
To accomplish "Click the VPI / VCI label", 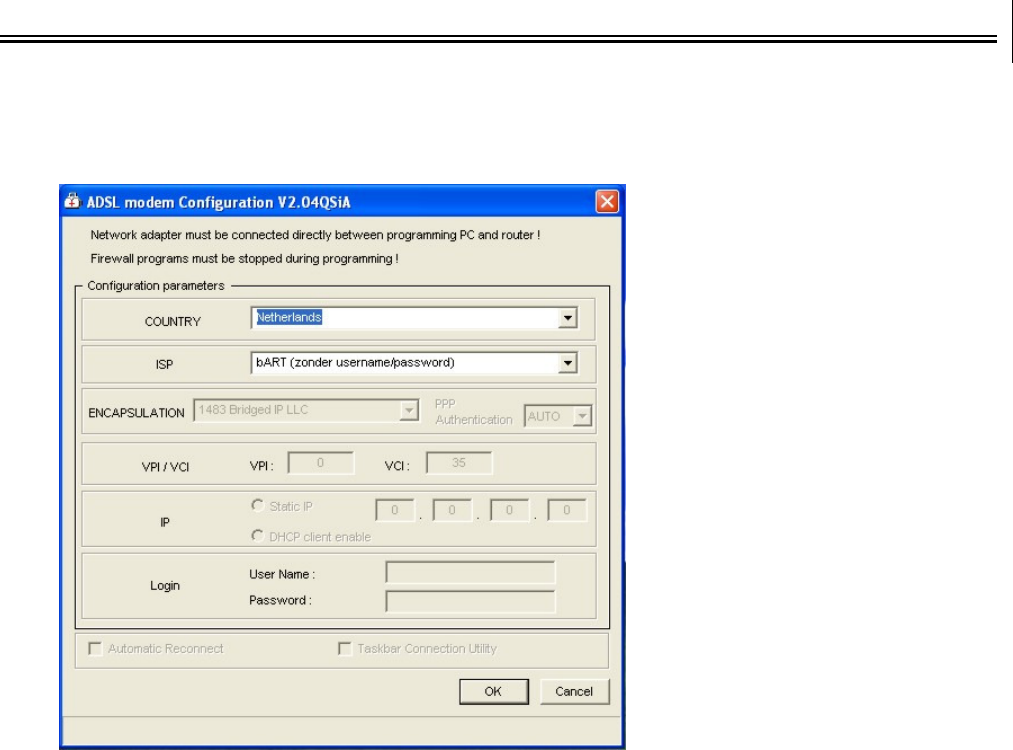I will coord(165,467).
